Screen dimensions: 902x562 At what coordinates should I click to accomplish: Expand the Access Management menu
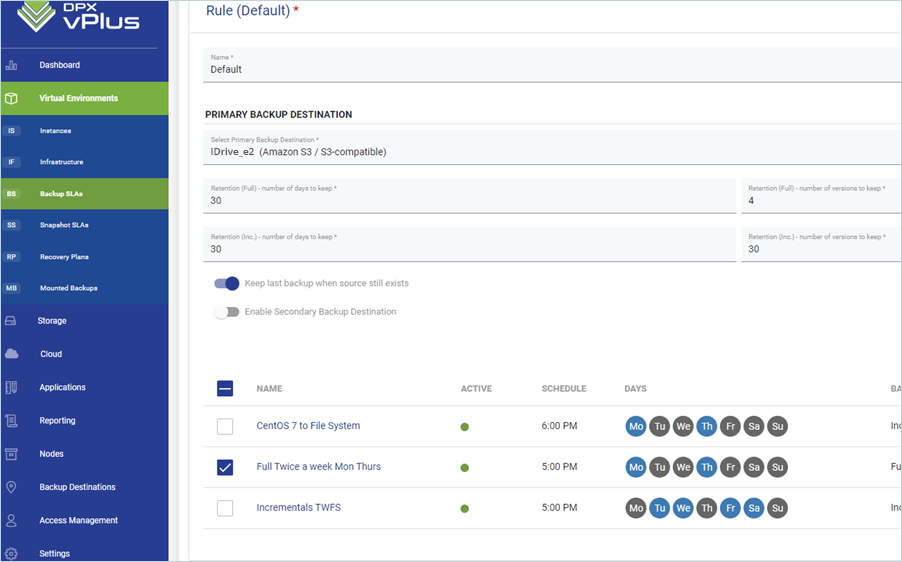[x=78, y=520]
